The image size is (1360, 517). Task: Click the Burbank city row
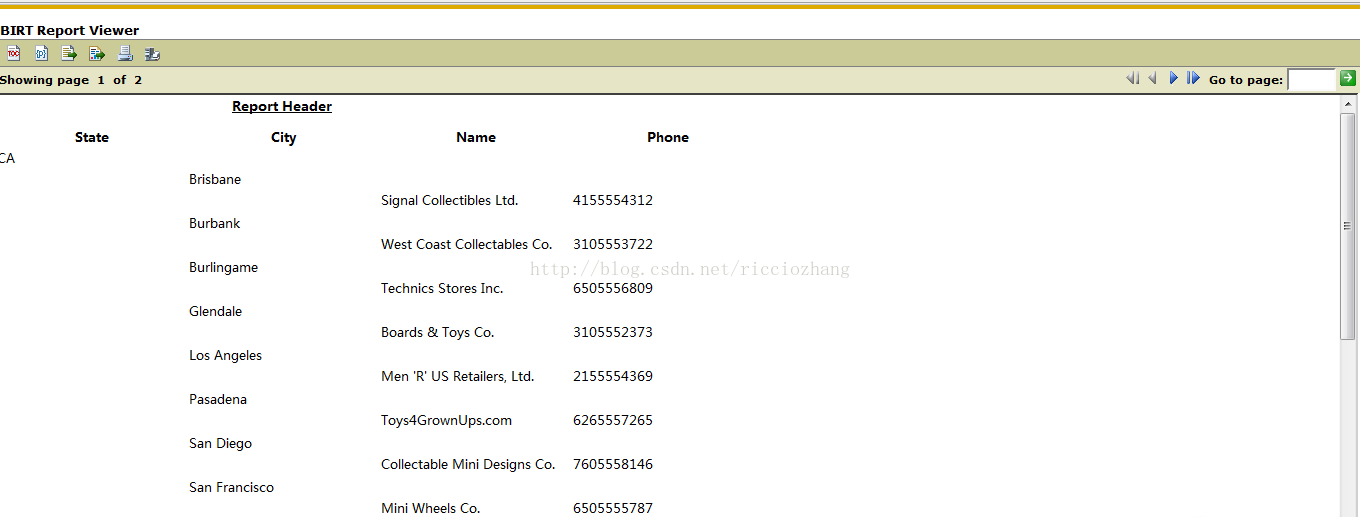[x=215, y=223]
